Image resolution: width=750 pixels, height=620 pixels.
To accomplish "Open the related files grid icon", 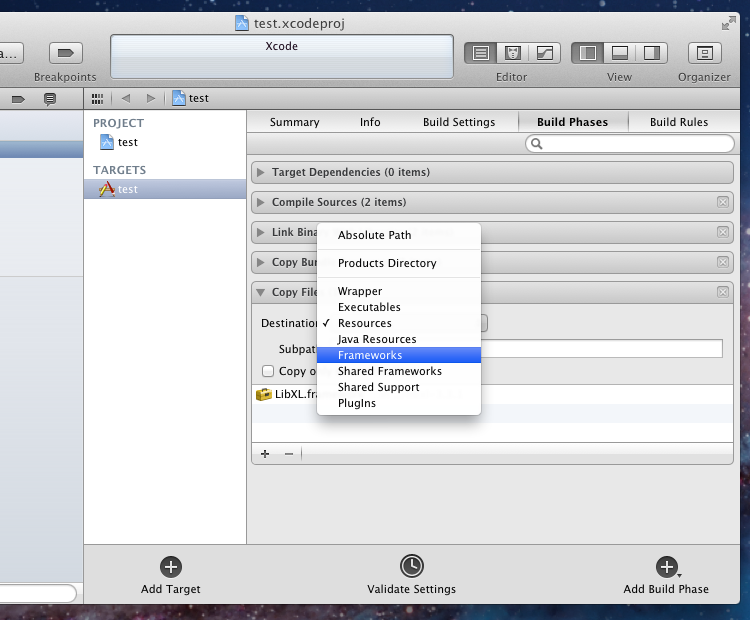I will [97, 99].
